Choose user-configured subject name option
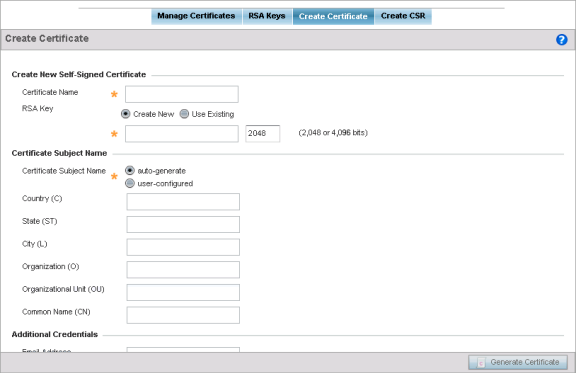576x373 pixels. point(130,183)
